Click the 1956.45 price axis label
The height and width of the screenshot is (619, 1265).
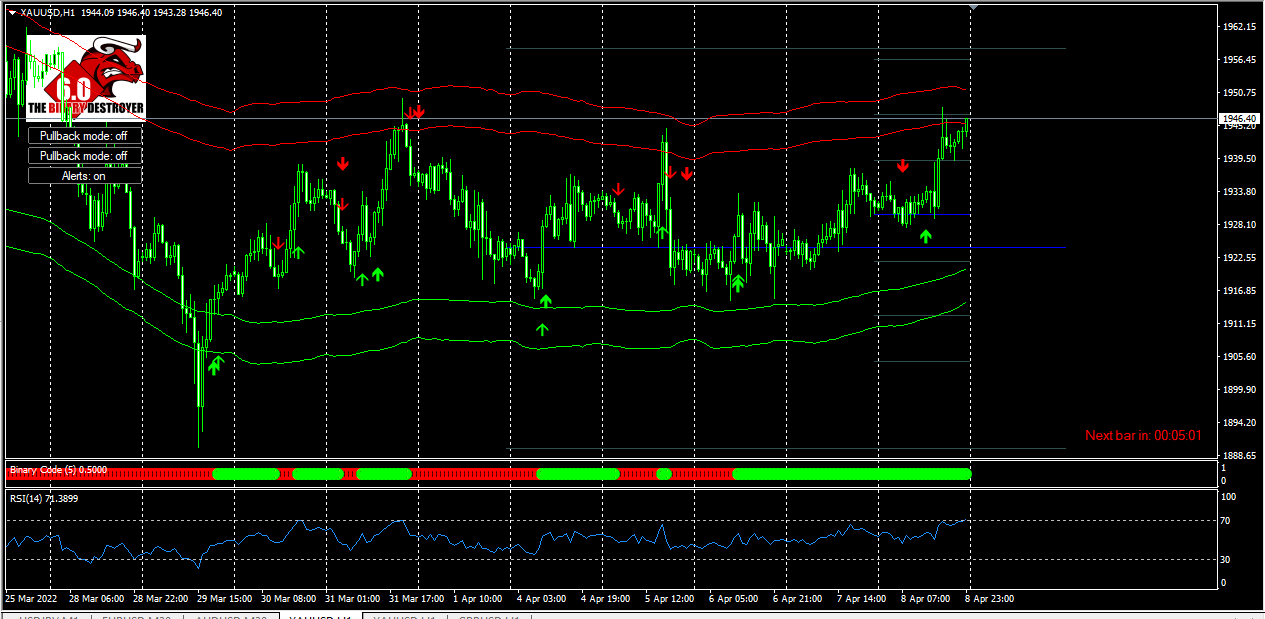[1241, 60]
